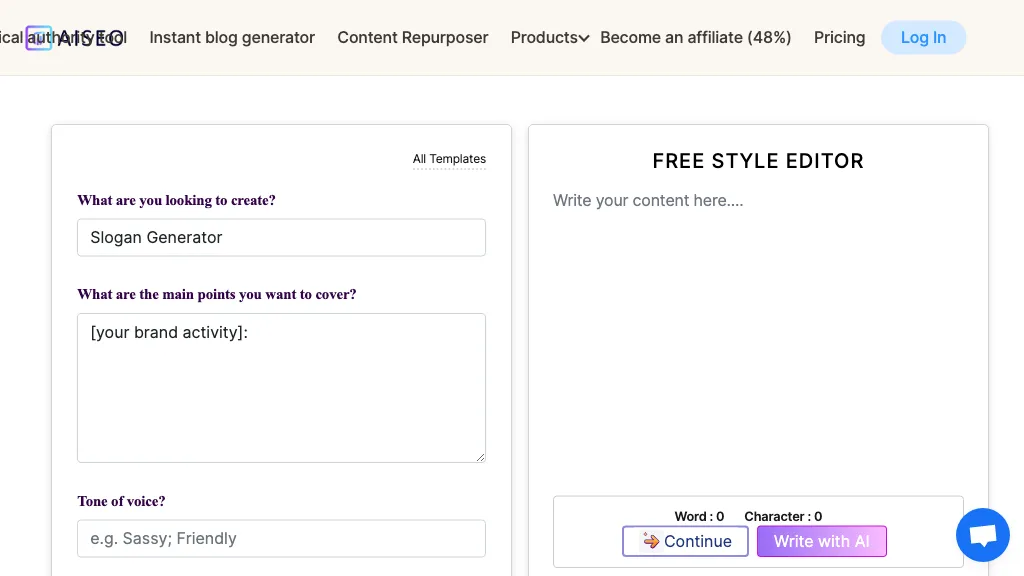Open the Products menu item
This screenshot has width=1024, height=576.
[x=543, y=37]
